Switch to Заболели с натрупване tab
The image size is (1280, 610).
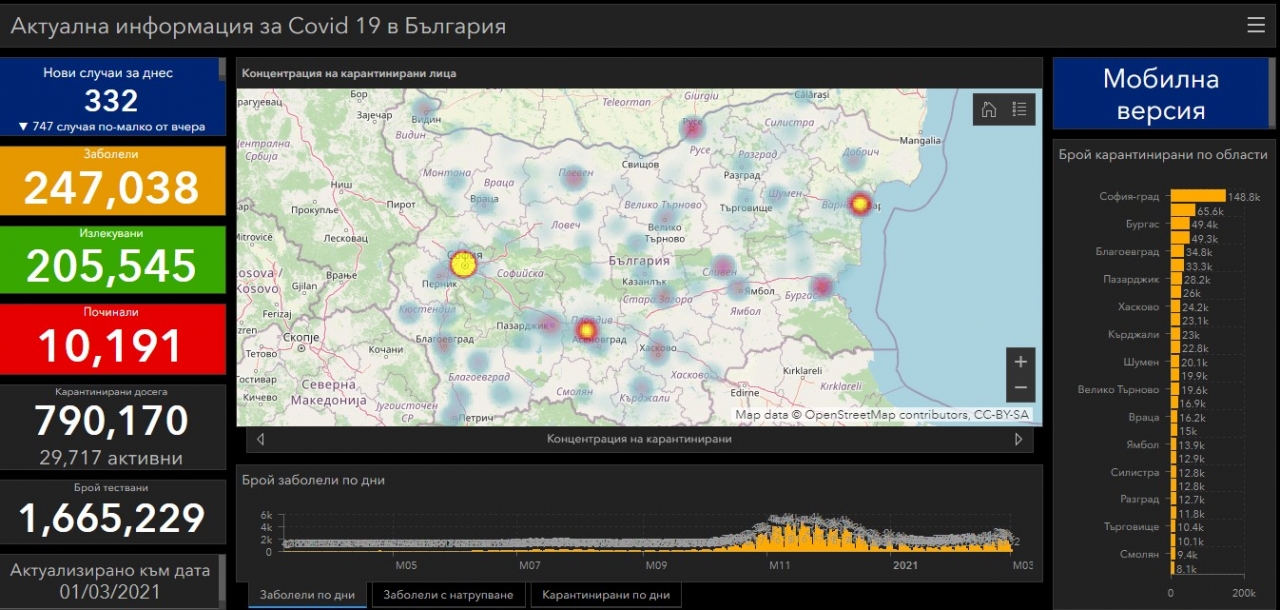pyautogui.click(x=448, y=595)
